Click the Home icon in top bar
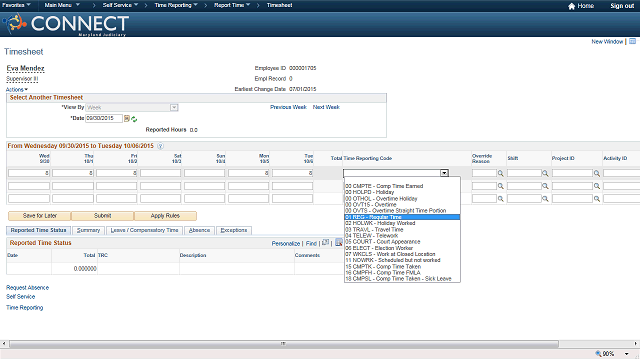Screen dimensions: 640x360 click(571, 6)
